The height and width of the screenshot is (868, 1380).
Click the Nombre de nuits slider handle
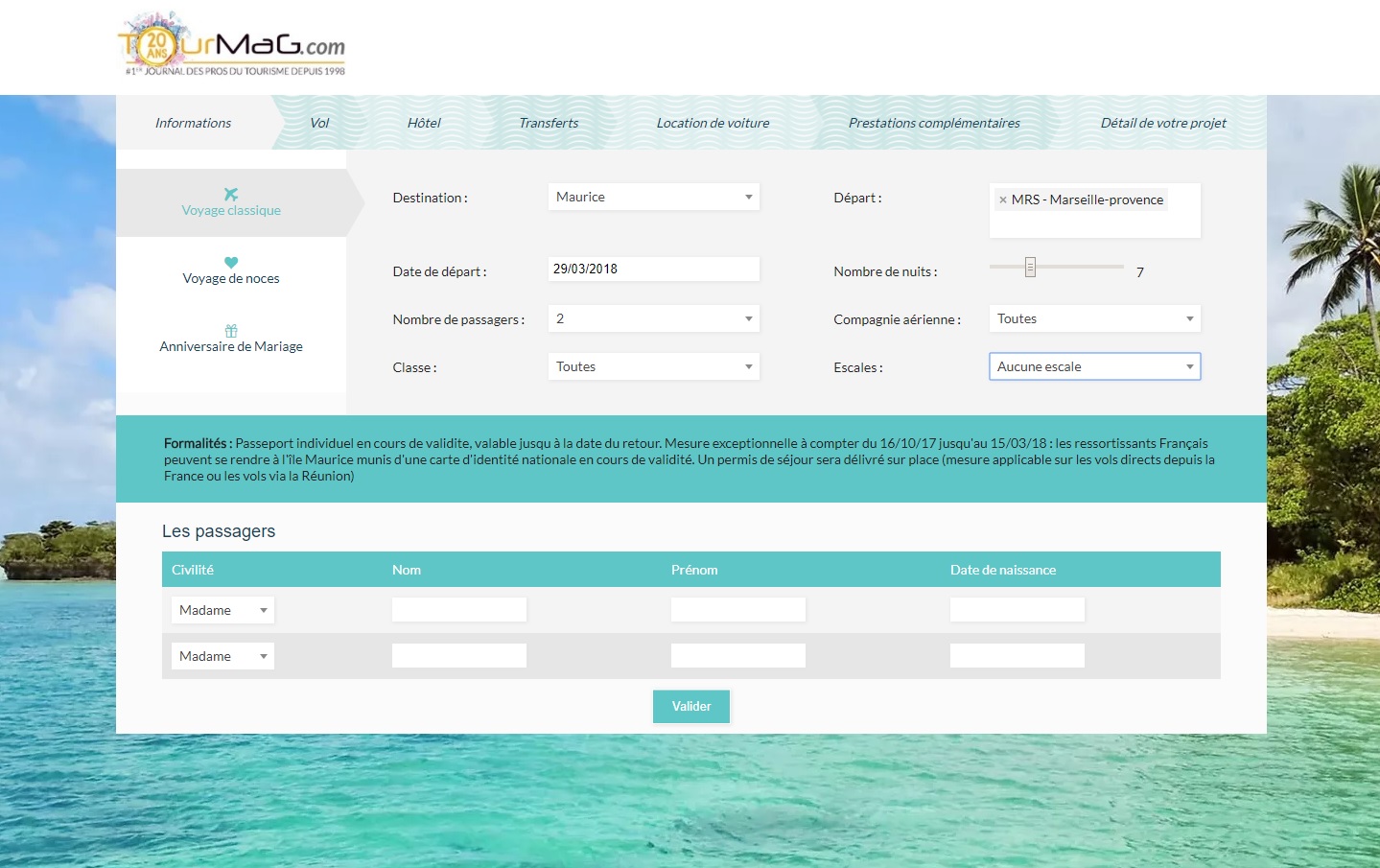pyautogui.click(x=1030, y=268)
